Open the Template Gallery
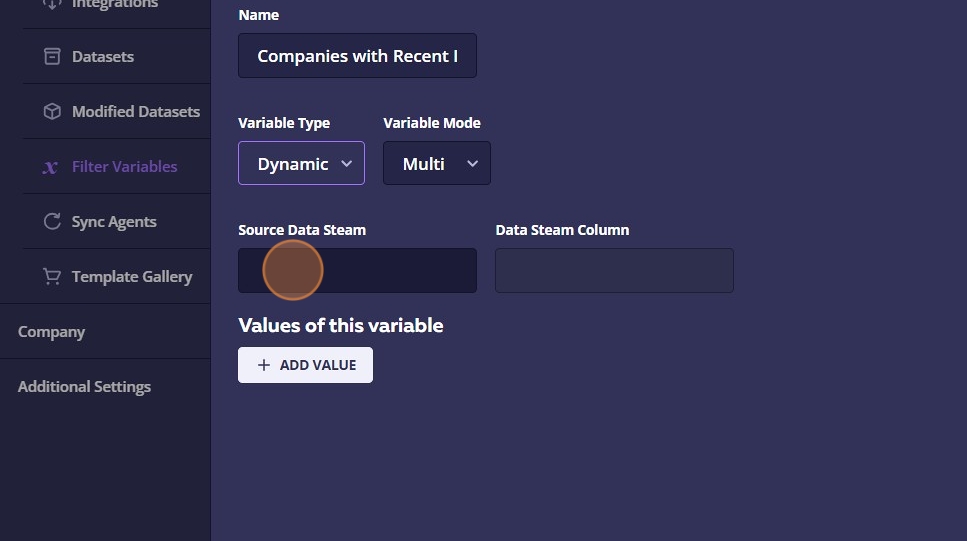Screen dimensions: 967x541 132,276
